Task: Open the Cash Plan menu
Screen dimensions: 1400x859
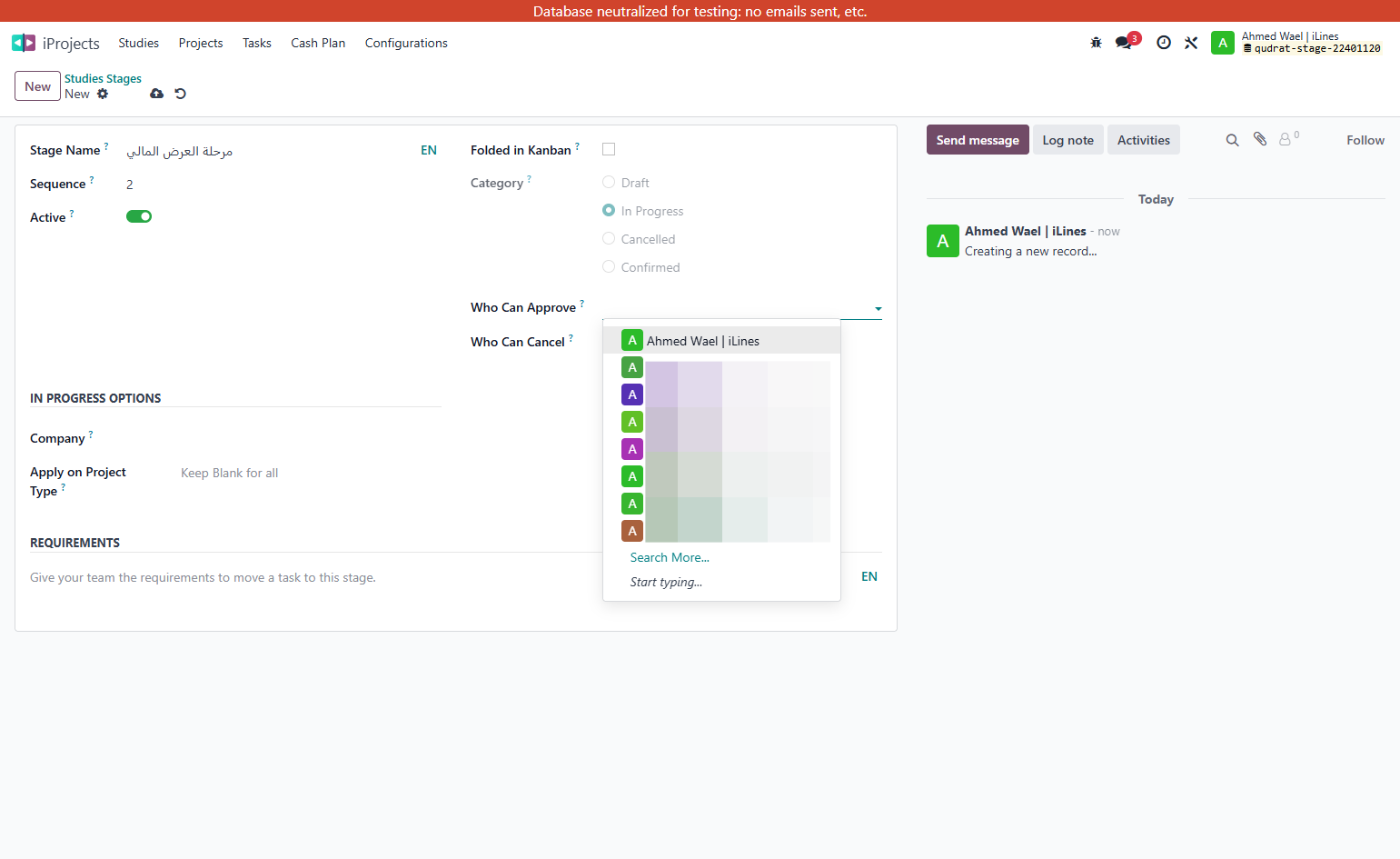Action: click(x=318, y=43)
